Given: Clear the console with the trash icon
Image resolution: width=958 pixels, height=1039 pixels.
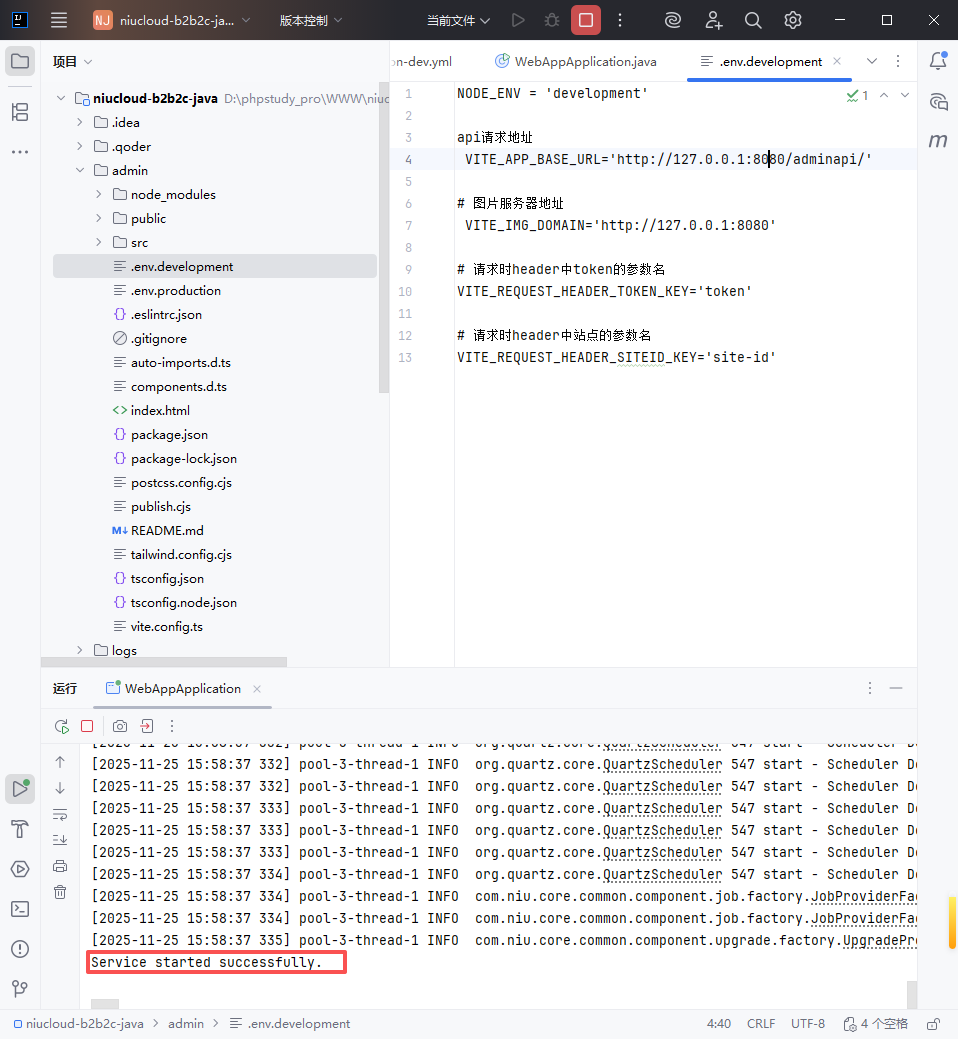Looking at the screenshot, I should [60, 892].
